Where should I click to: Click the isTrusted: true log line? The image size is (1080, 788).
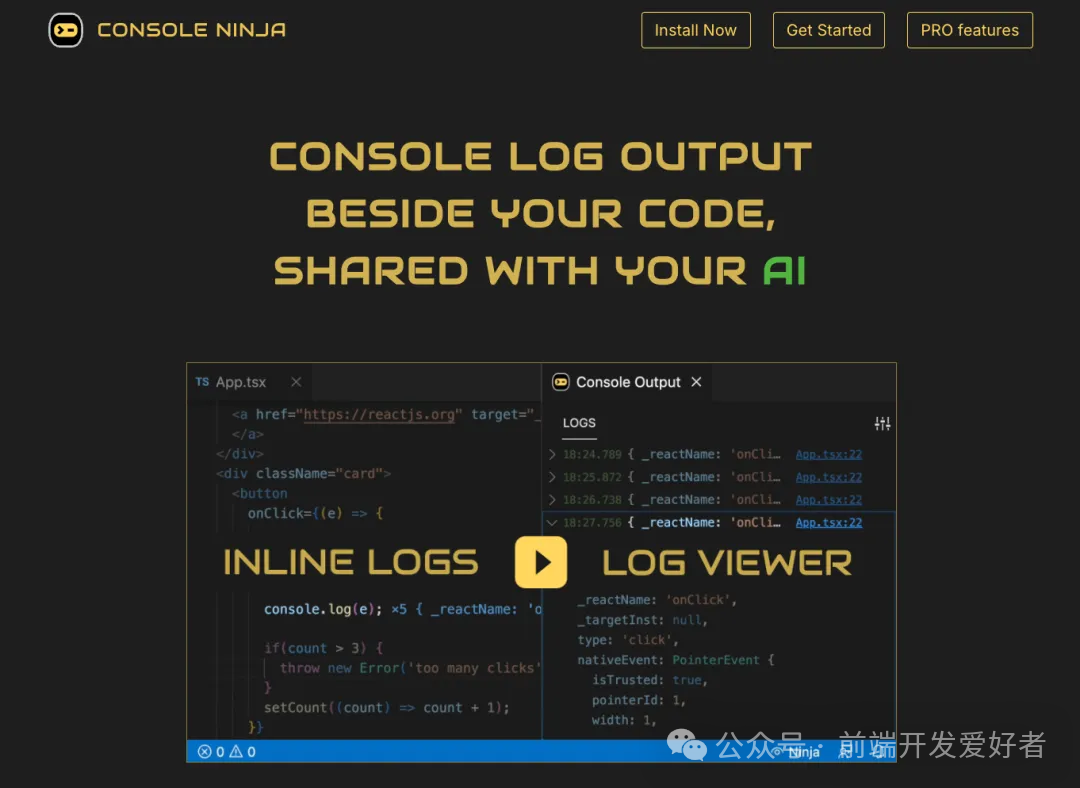650,680
